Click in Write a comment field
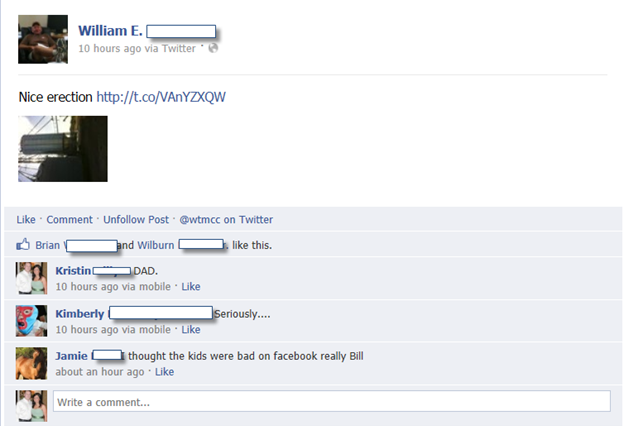 pyautogui.click(x=332, y=401)
